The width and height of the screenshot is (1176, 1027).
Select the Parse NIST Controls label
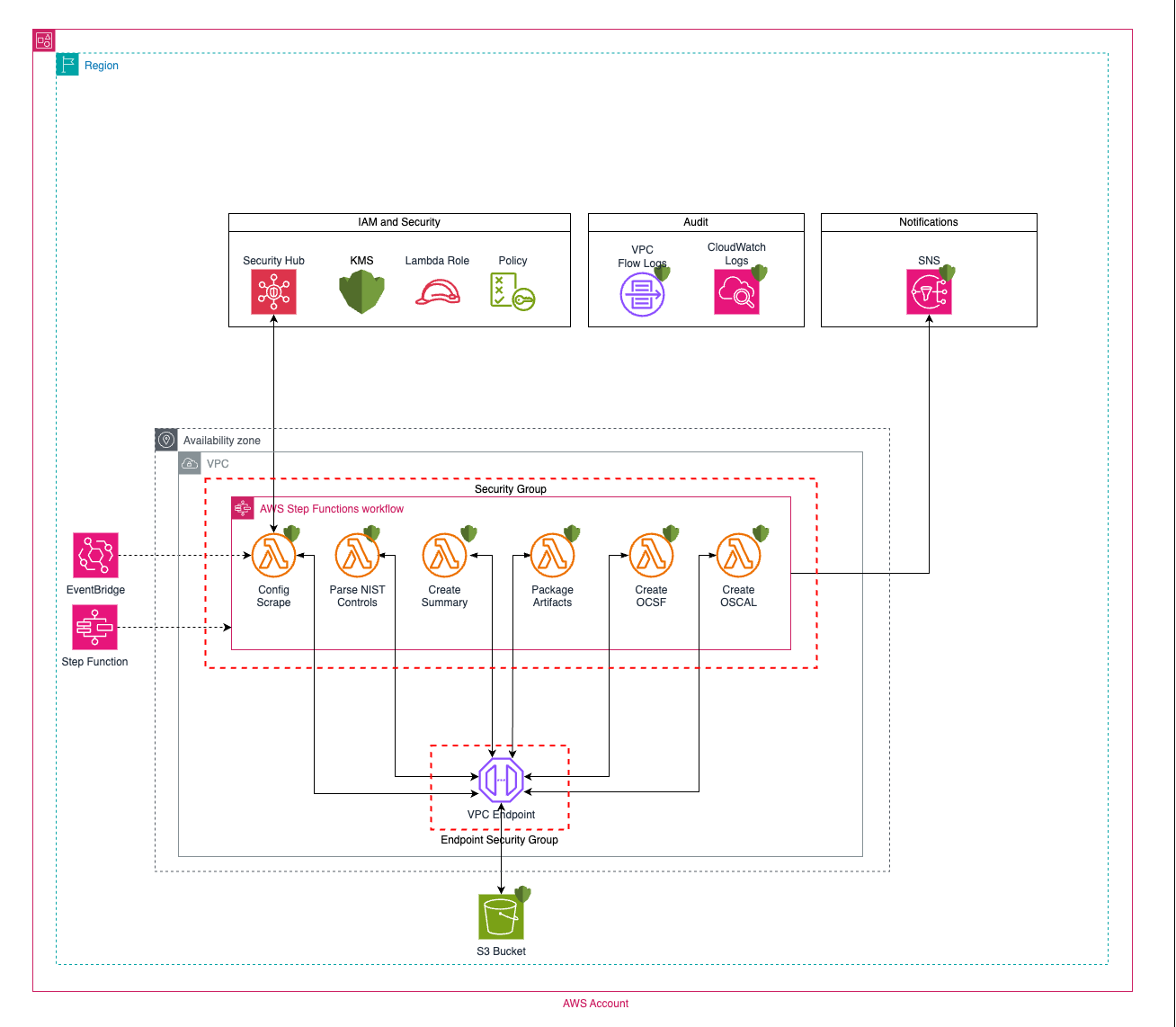(x=357, y=596)
